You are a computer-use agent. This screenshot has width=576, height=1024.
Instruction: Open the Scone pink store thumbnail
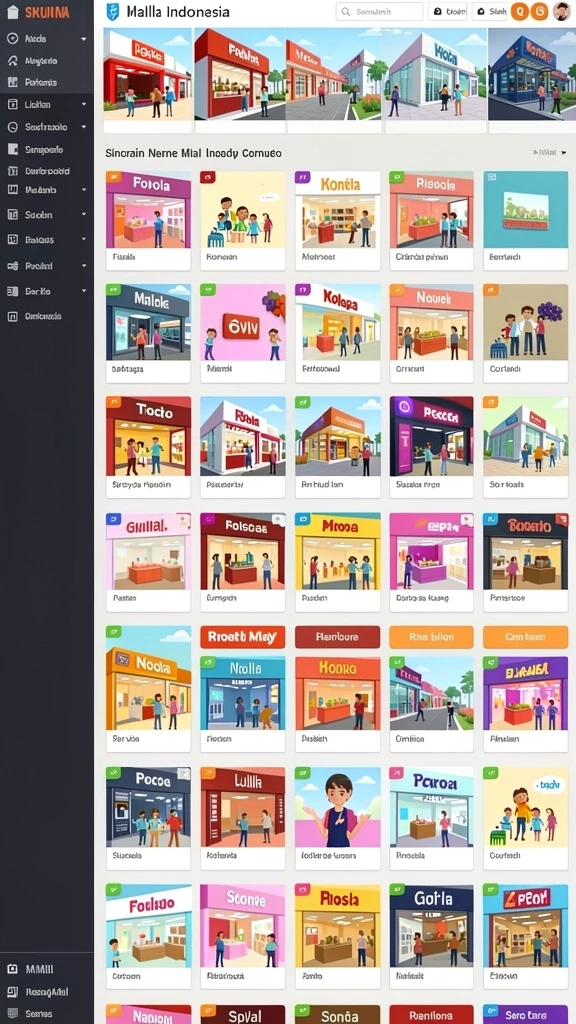coord(242,926)
